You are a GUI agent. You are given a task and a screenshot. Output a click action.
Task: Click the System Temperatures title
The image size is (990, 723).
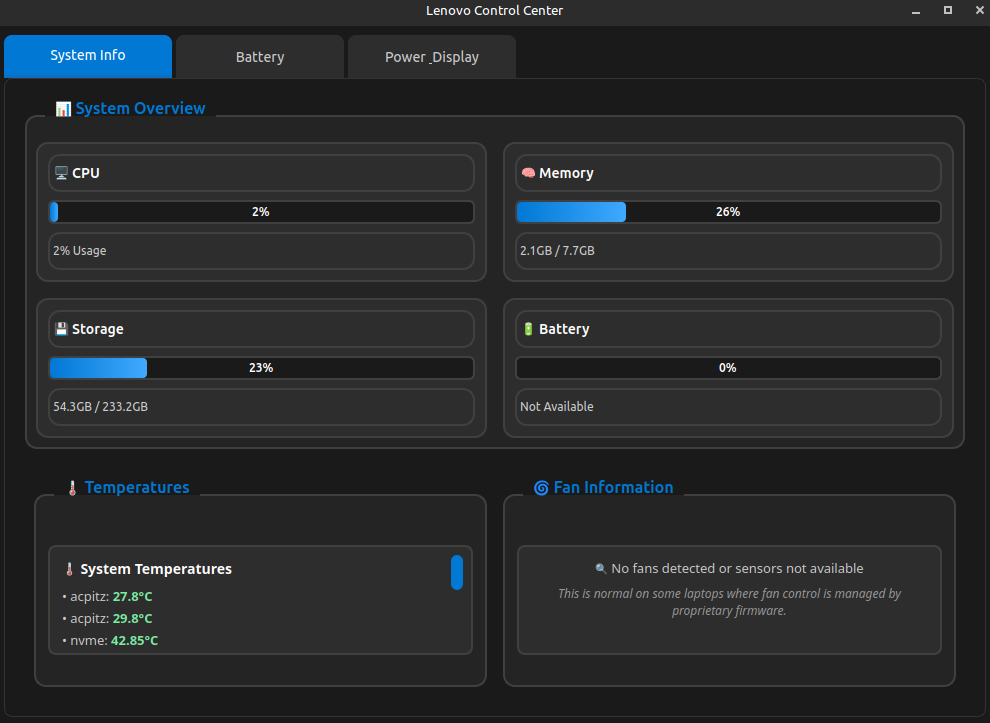tap(156, 570)
